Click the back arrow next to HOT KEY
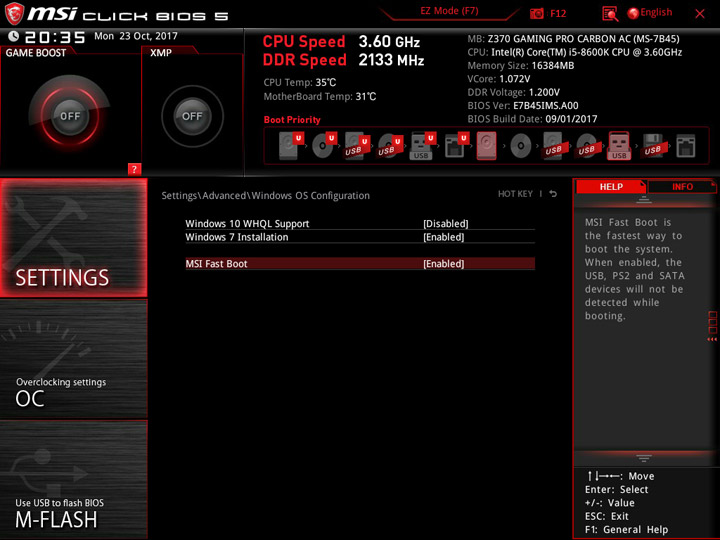720x540 pixels. tap(553, 194)
